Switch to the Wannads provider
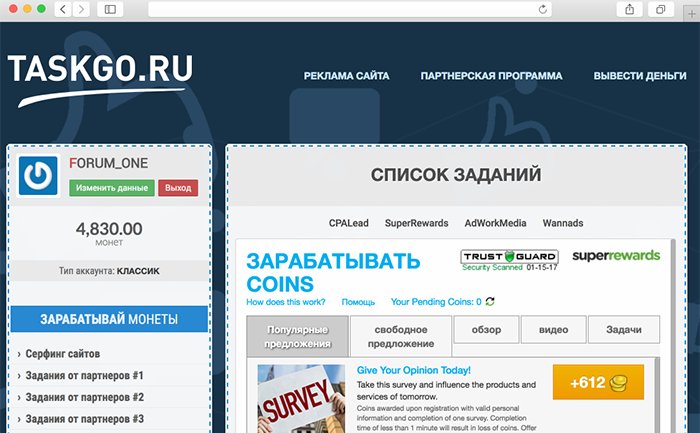 click(x=562, y=223)
